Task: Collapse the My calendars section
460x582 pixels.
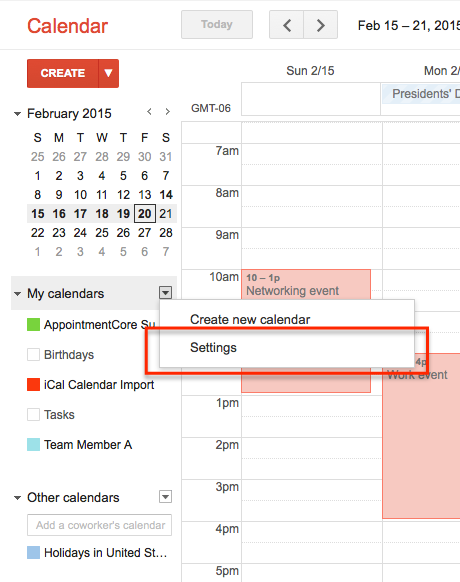Action: point(17,294)
